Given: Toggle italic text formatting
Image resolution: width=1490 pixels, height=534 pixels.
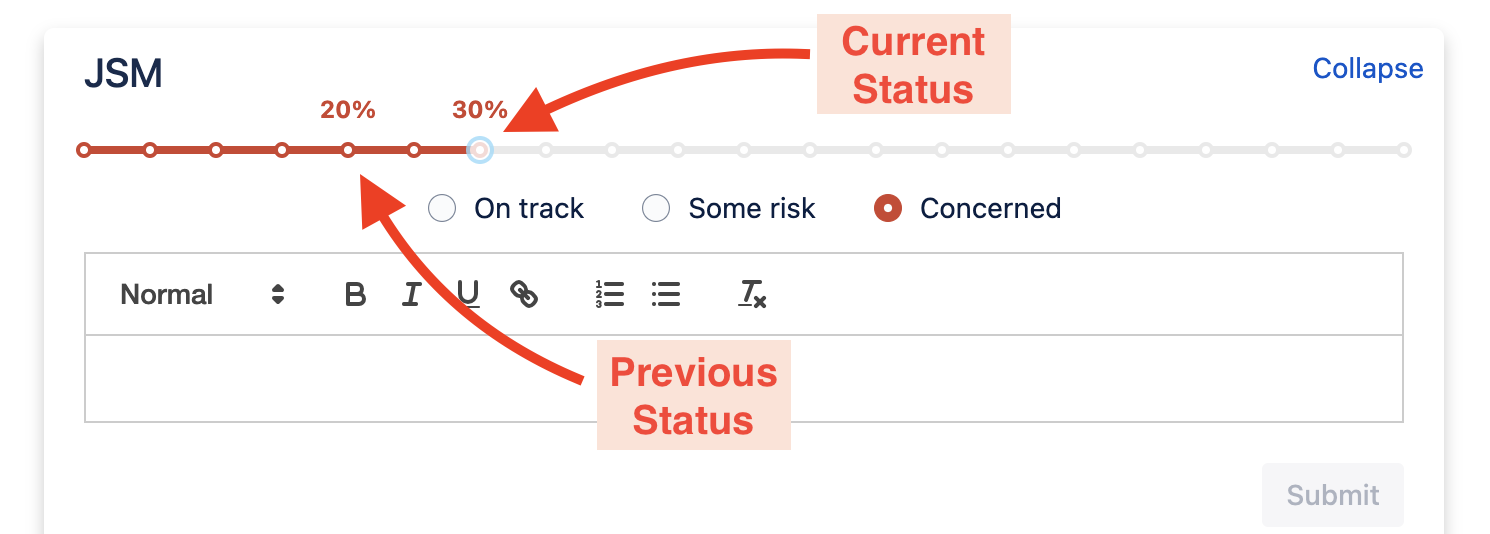Looking at the screenshot, I should click(x=411, y=295).
